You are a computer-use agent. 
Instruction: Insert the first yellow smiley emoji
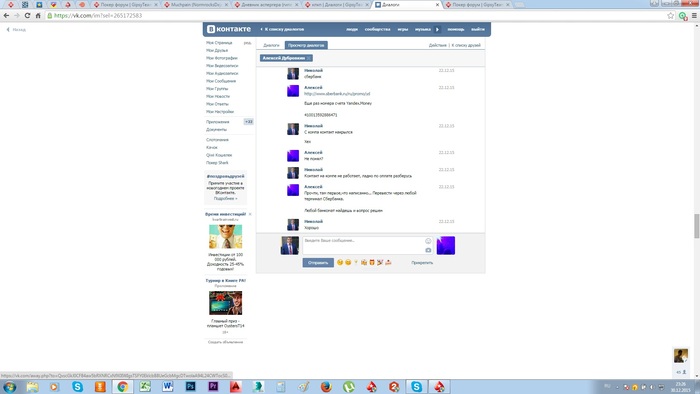click(x=340, y=262)
